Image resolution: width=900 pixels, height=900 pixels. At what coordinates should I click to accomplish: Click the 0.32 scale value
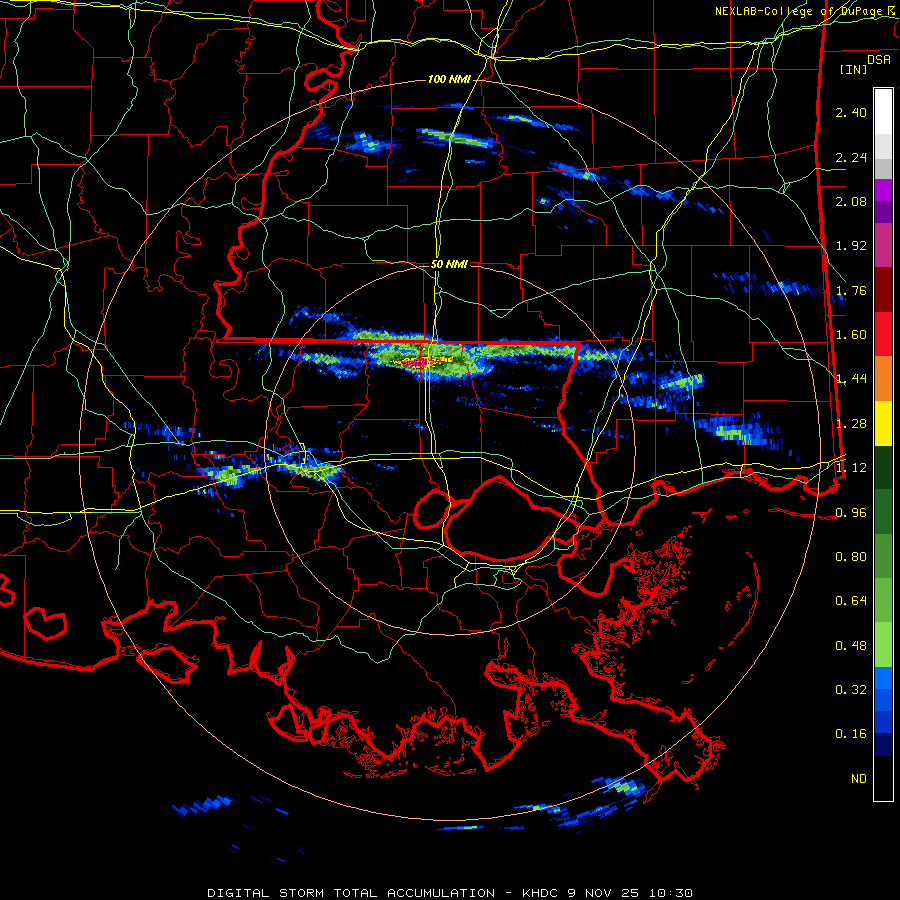[851, 690]
